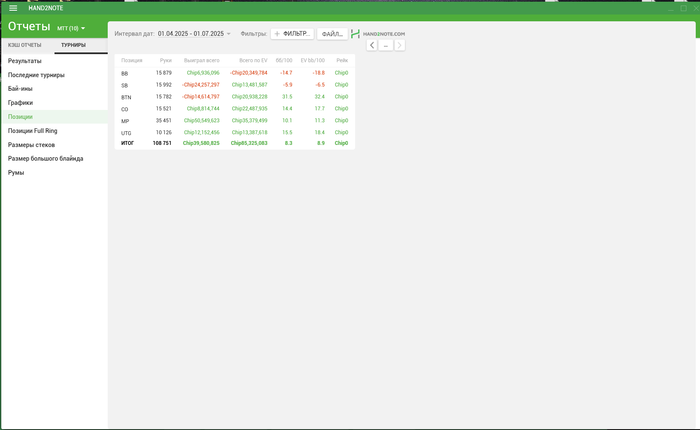This screenshot has height=430, width=700.
Task: Select the BTN position row
Action: (234, 97)
